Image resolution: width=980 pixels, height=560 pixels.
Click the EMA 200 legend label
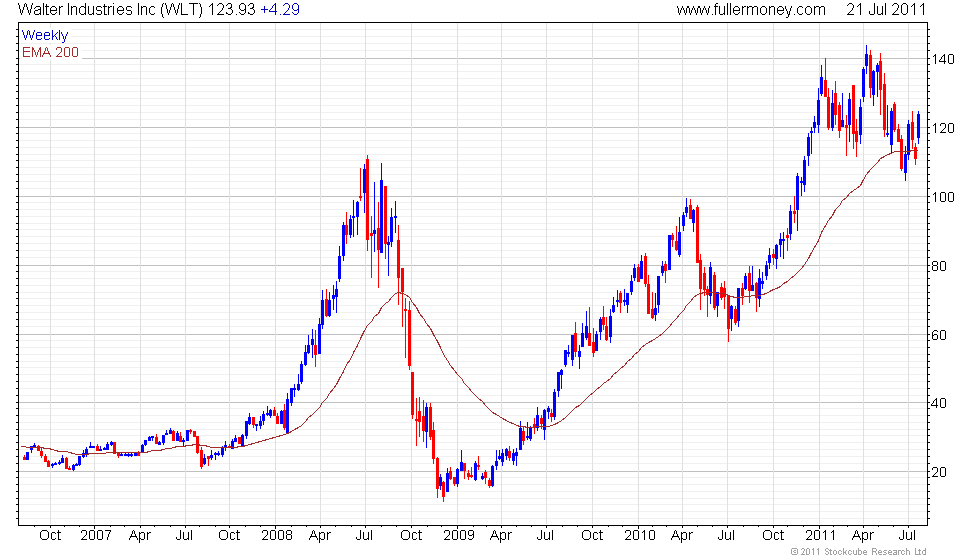[51, 52]
